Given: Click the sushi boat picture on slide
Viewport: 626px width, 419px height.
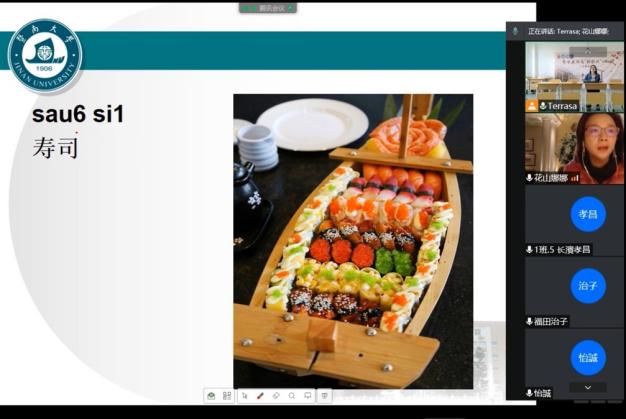Looking at the screenshot, I should coord(353,241).
